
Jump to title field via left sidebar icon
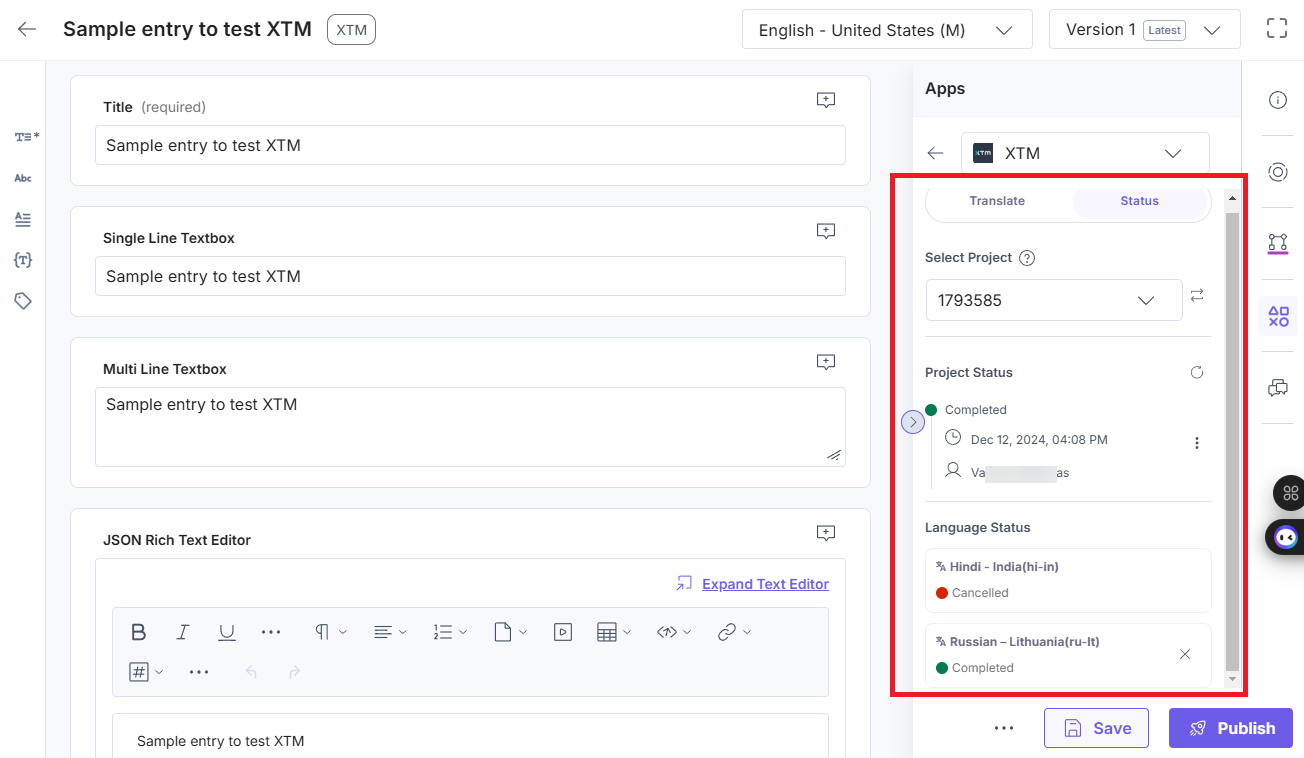26,136
